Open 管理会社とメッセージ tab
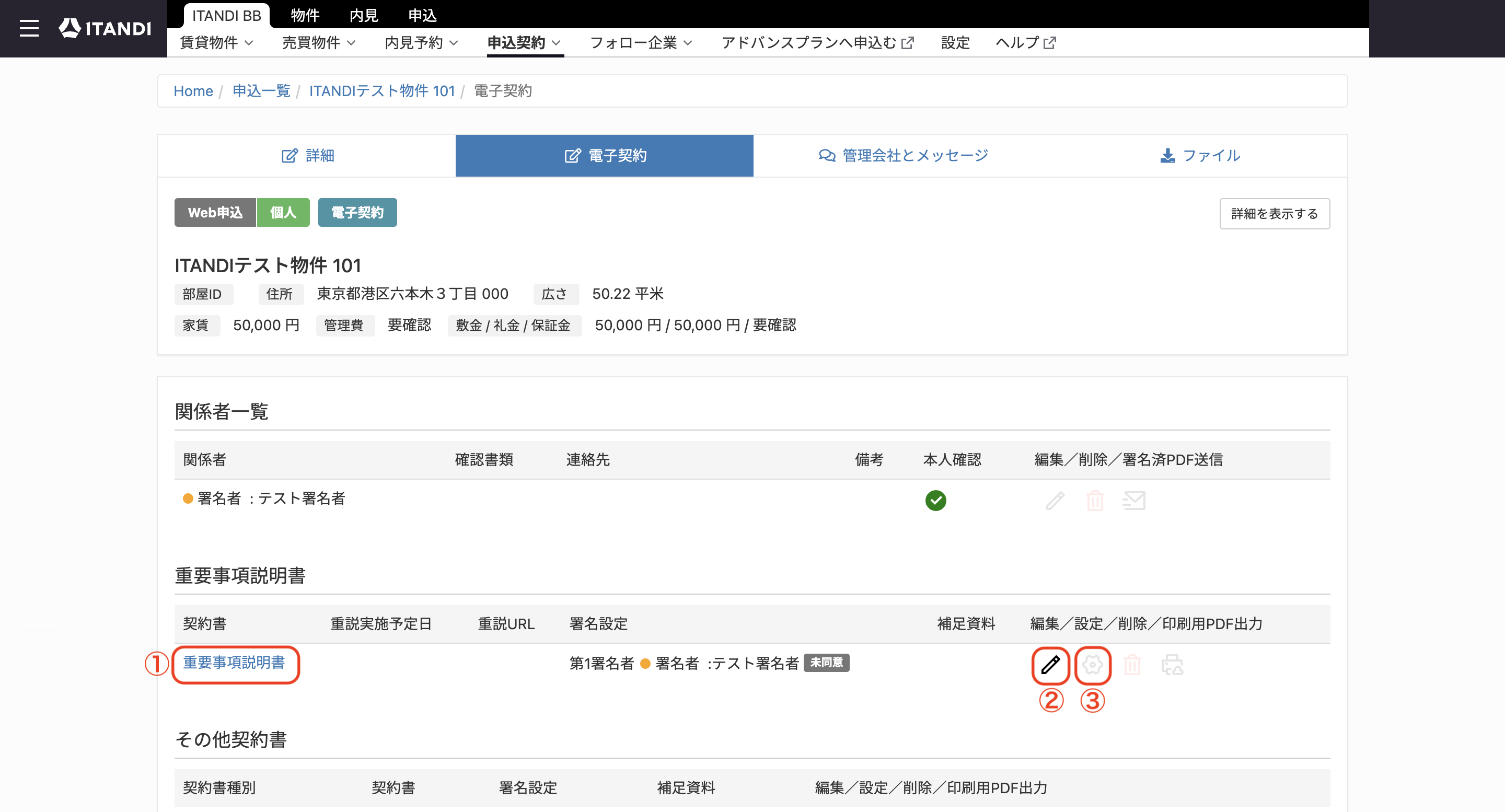The image size is (1505, 812). coord(902,155)
